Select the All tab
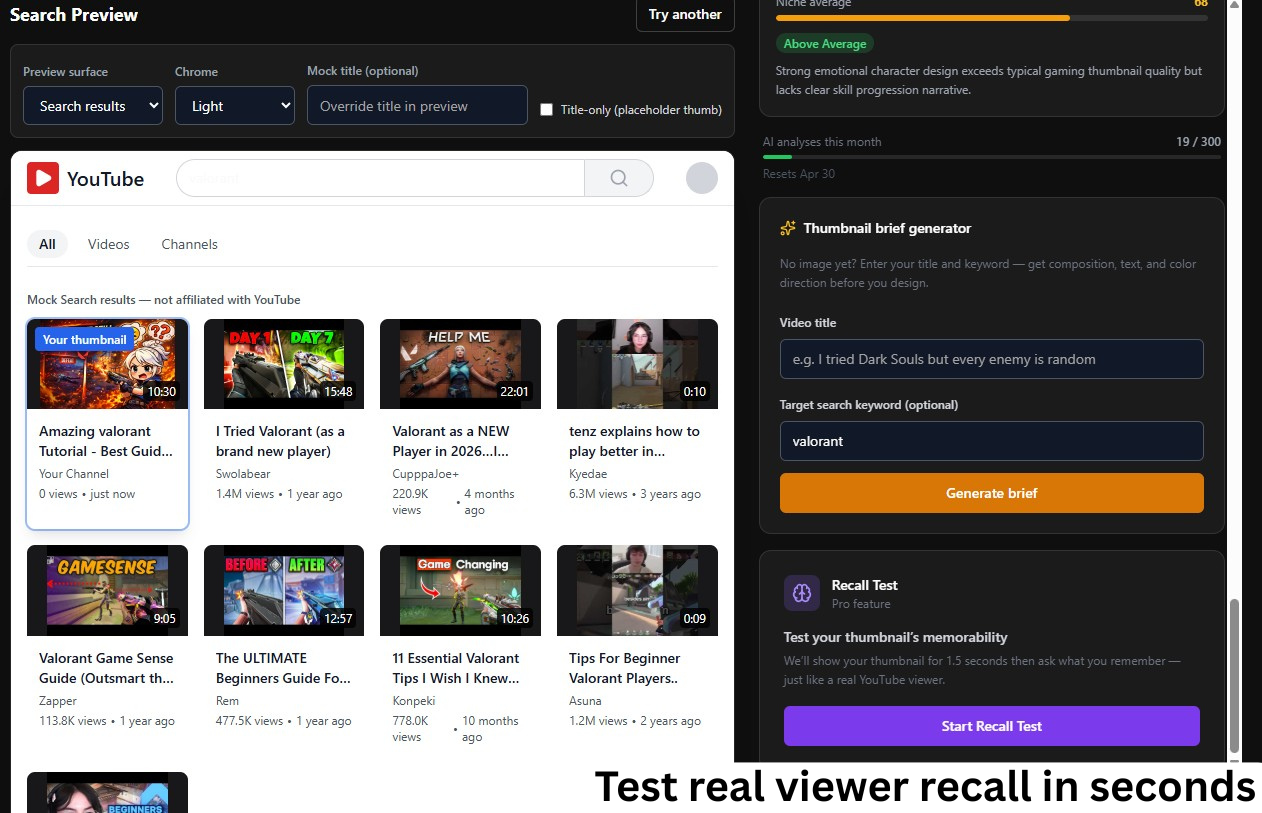Viewport: 1262px width, 813px height. pyautogui.click(x=47, y=244)
